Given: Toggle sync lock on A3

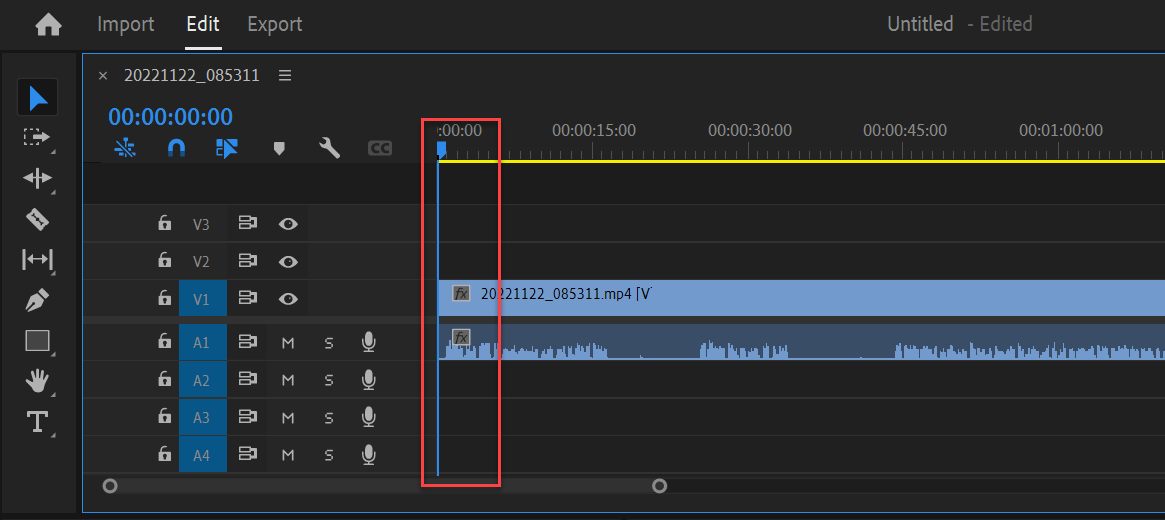Looking at the screenshot, I should (247, 417).
